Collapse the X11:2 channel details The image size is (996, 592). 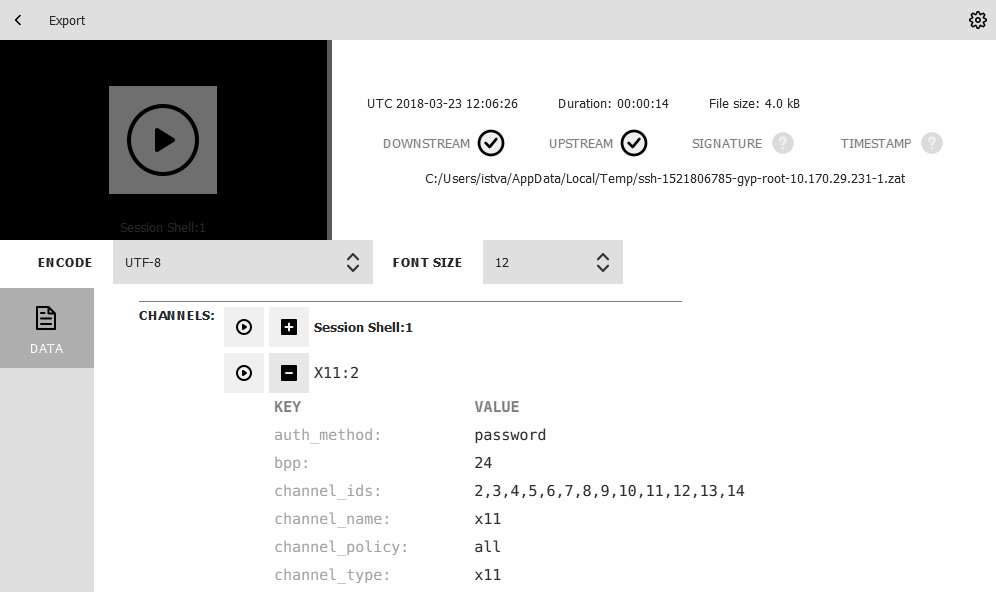(x=289, y=373)
